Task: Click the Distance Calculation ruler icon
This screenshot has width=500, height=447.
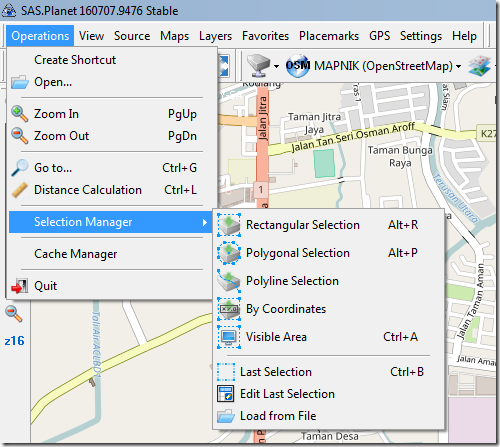Action: click(x=20, y=190)
